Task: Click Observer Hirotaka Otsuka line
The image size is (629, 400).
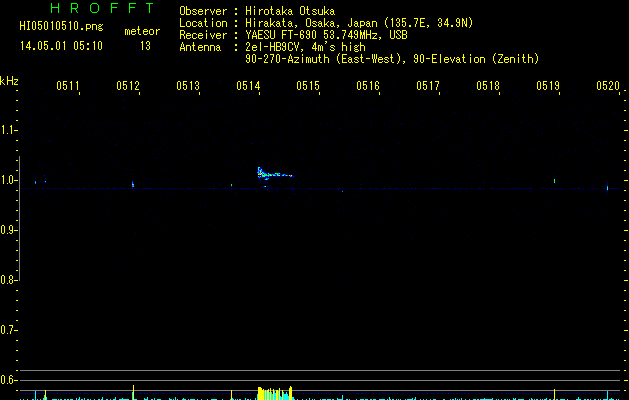Action: click(257, 11)
